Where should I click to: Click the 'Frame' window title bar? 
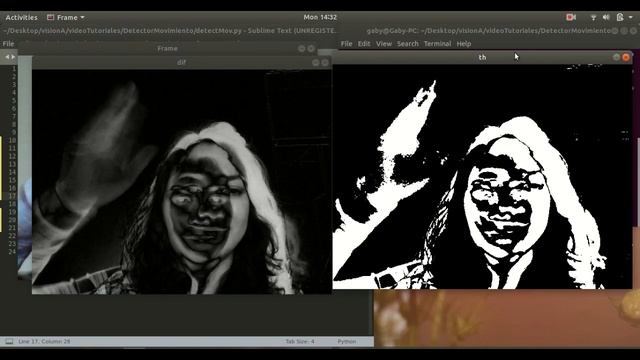[x=167, y=49]
